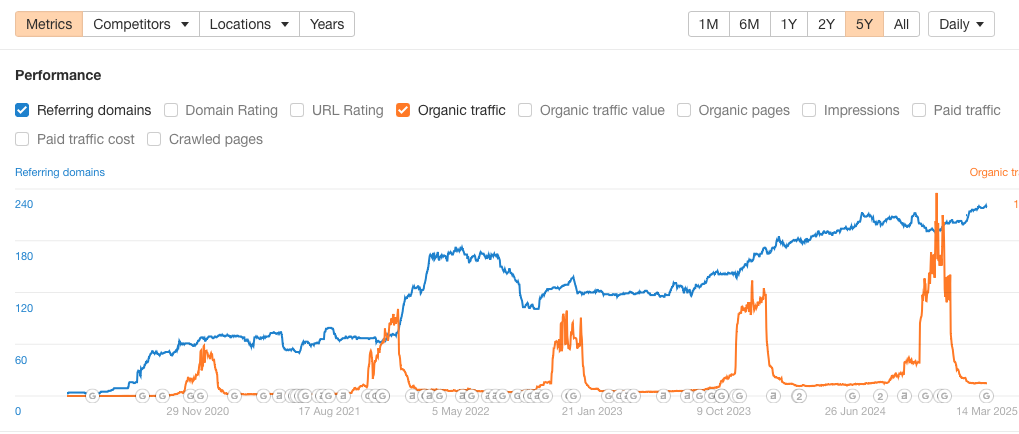Open the Competitors dropdown
Viewport: 1019px width, 434px height.
(141, 24)
